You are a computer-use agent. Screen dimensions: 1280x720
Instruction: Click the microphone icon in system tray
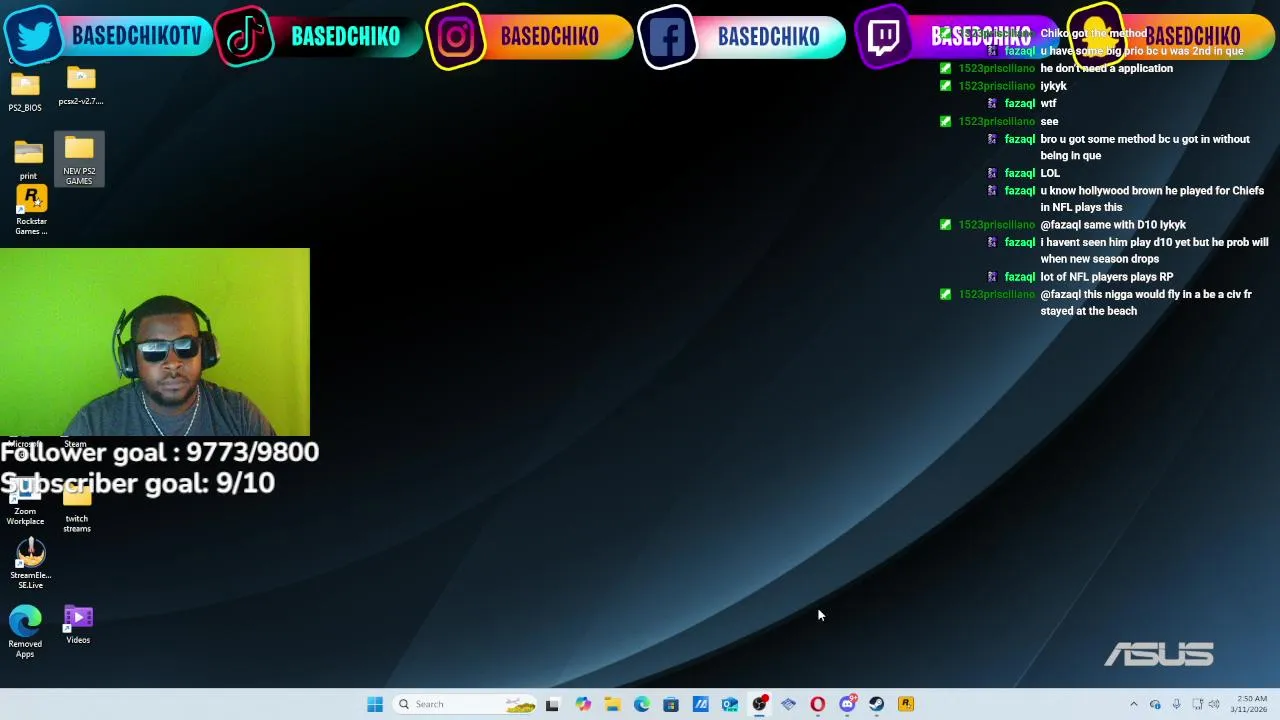(1176, 704)
